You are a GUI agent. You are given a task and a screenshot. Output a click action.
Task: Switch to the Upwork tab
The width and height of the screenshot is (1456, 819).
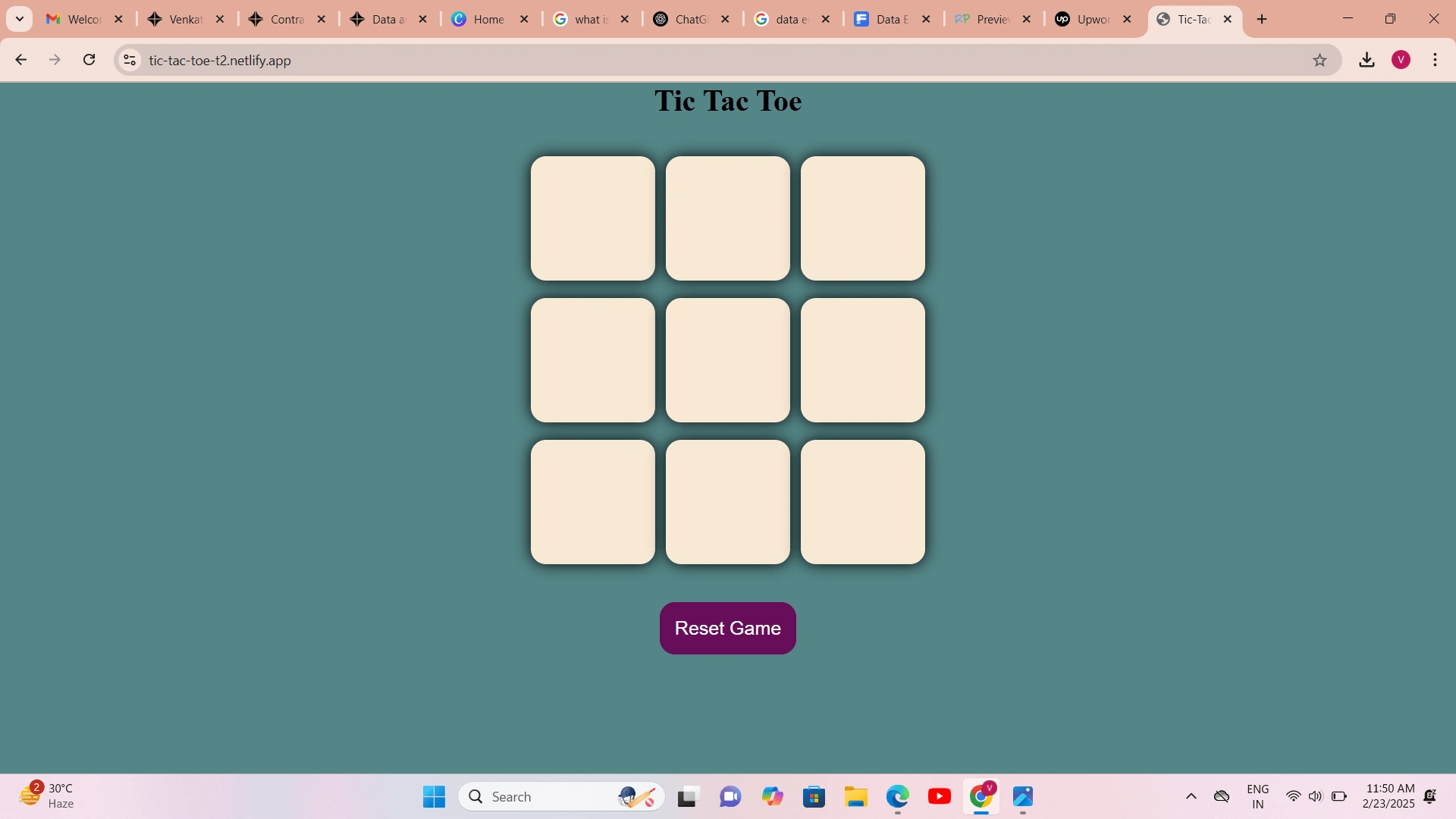(x=1084, y=19)
